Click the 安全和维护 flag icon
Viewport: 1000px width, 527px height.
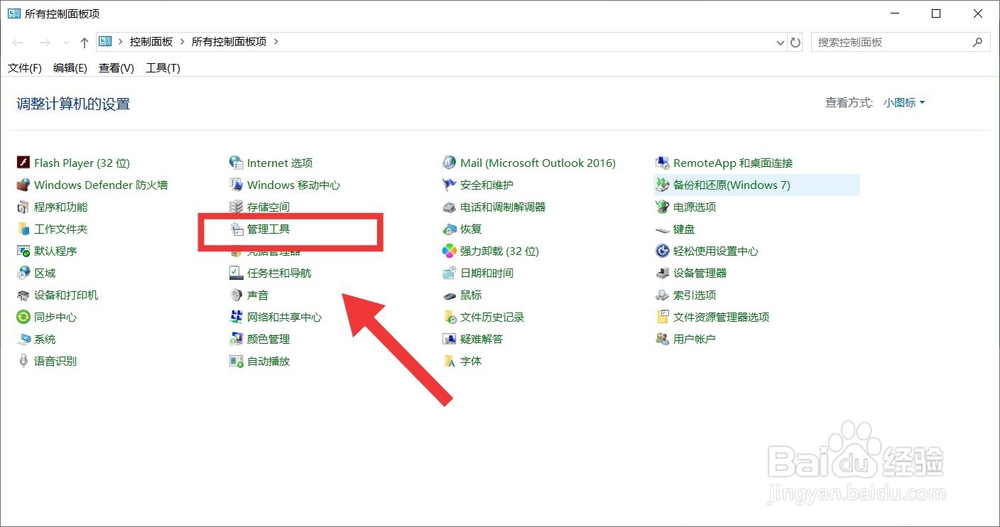[450, 185]
